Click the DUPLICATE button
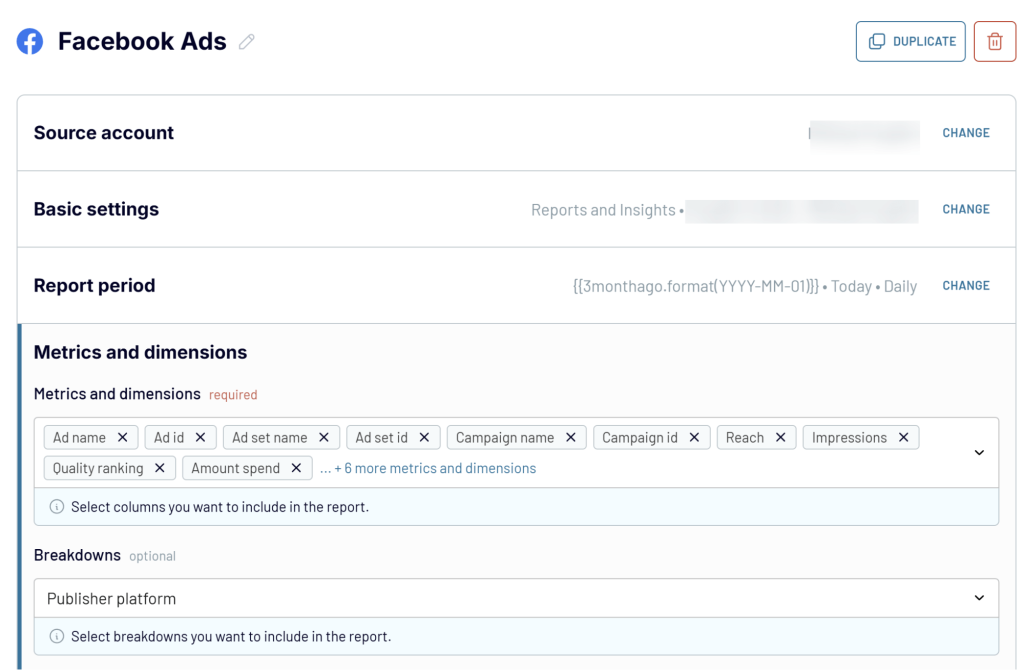Image resolution: width=1024 pixels, height=670 pixels. (910, 41)
